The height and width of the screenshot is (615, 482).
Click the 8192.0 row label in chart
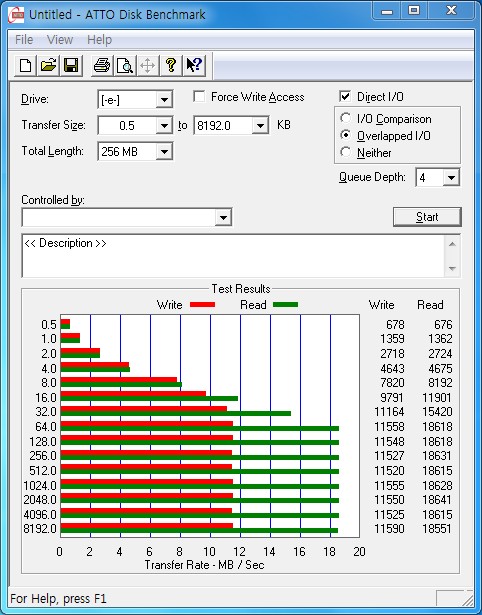40,529
